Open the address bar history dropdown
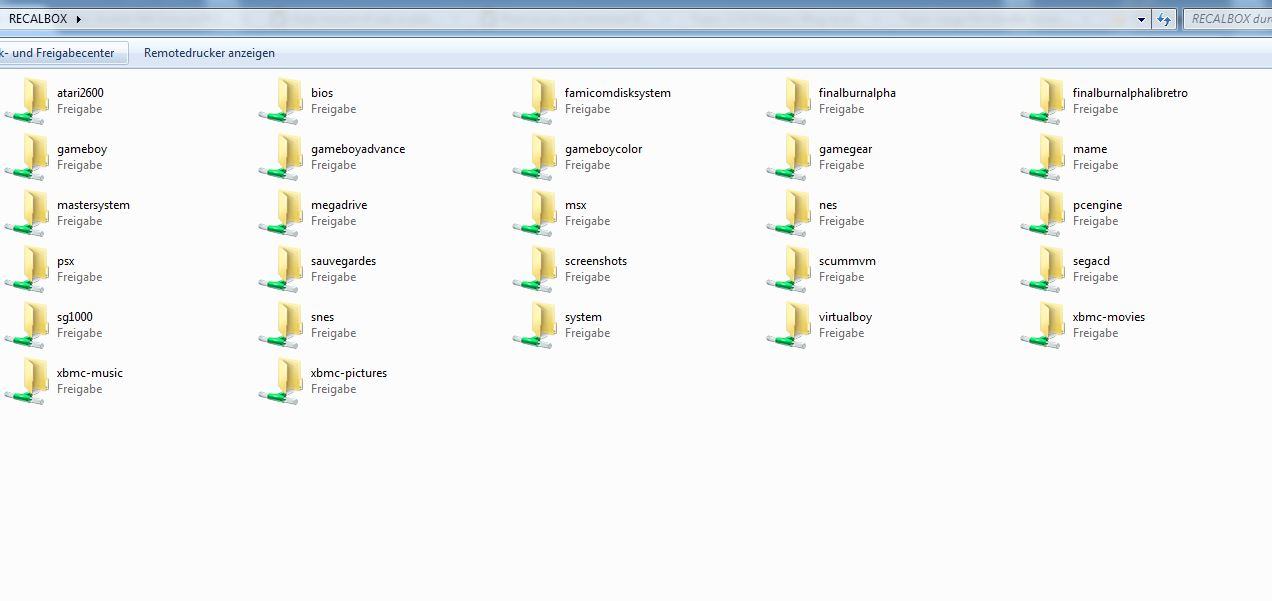1272x601 pixels. [x=1142, y=19]
